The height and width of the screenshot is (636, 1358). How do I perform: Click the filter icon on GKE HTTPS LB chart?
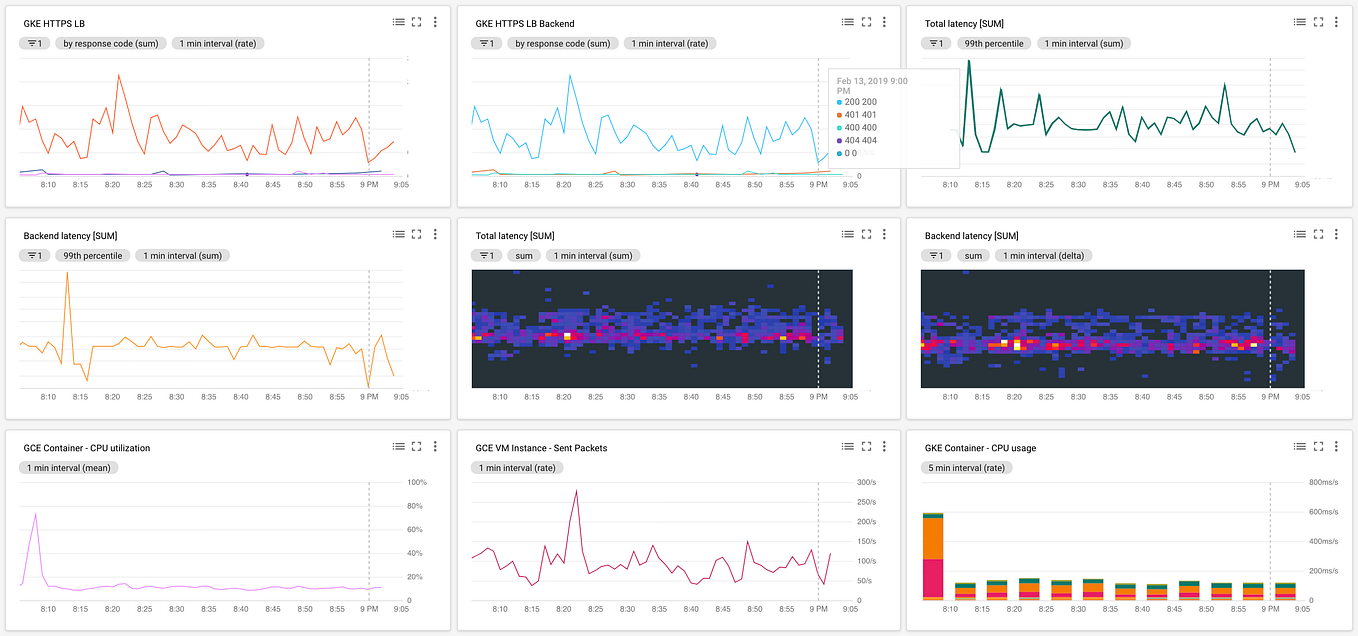tap(34, 43)
